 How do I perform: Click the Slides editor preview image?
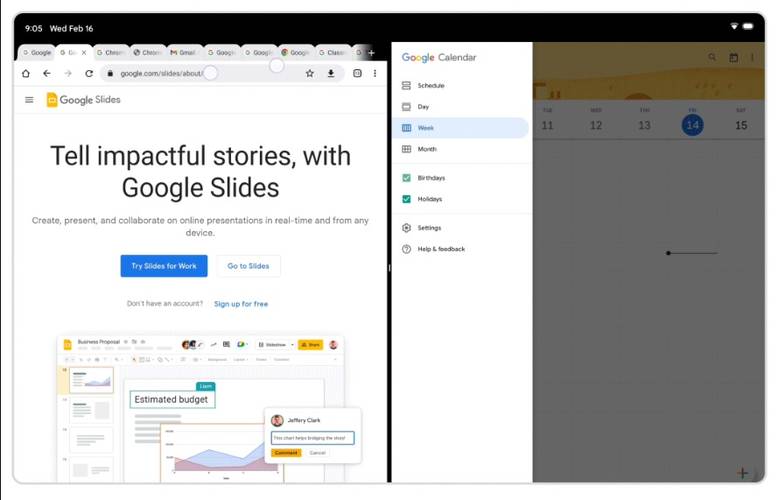(209, 409)
